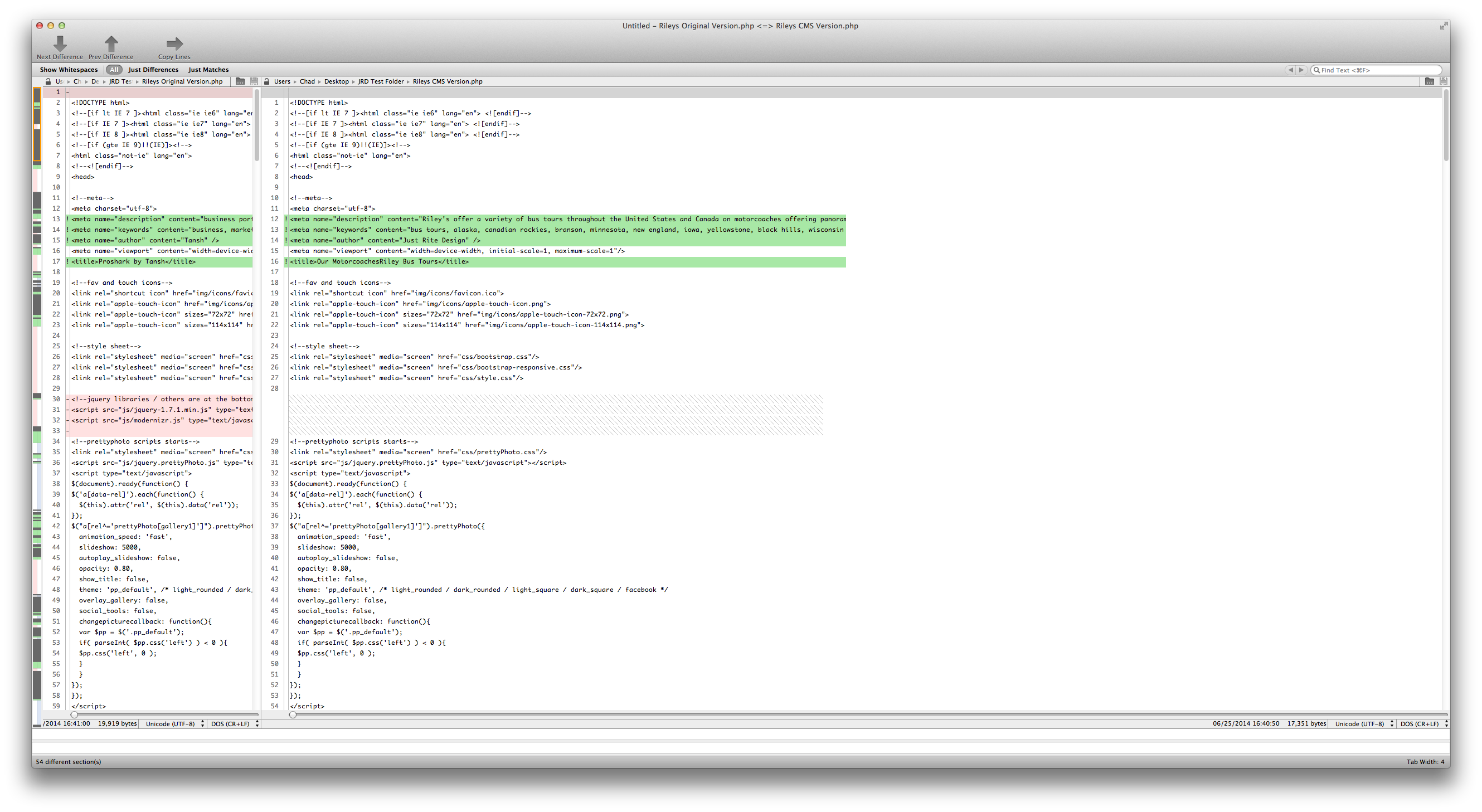Click right line 15 viewport meta tag
1482x812 pixels.
458,251
